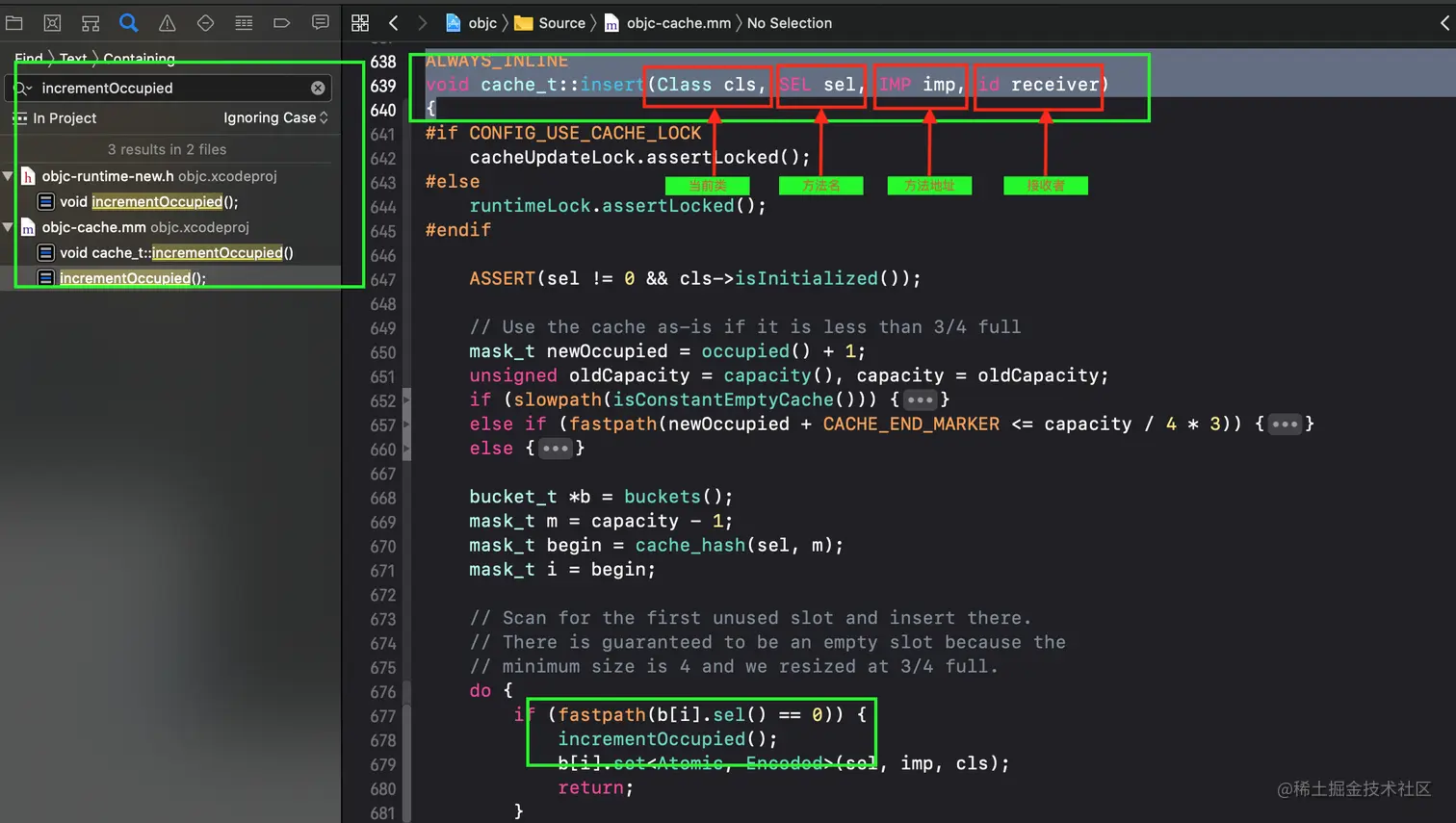Click the isInitialized call on line 647
Viewport: 1456px width, 823px height.
(x=806, y=278)
